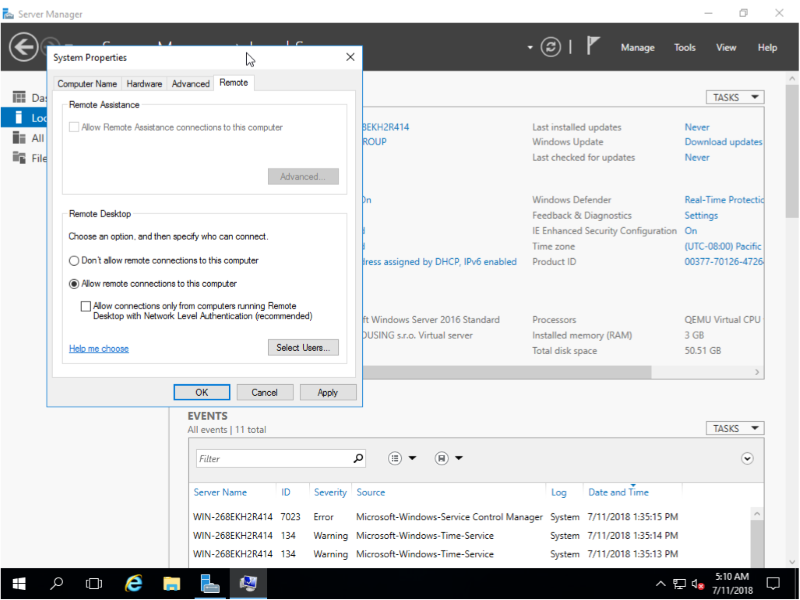The image size is (800, 600).
Task: Launch Internet Explorer from taskbar
Action: 134,583
